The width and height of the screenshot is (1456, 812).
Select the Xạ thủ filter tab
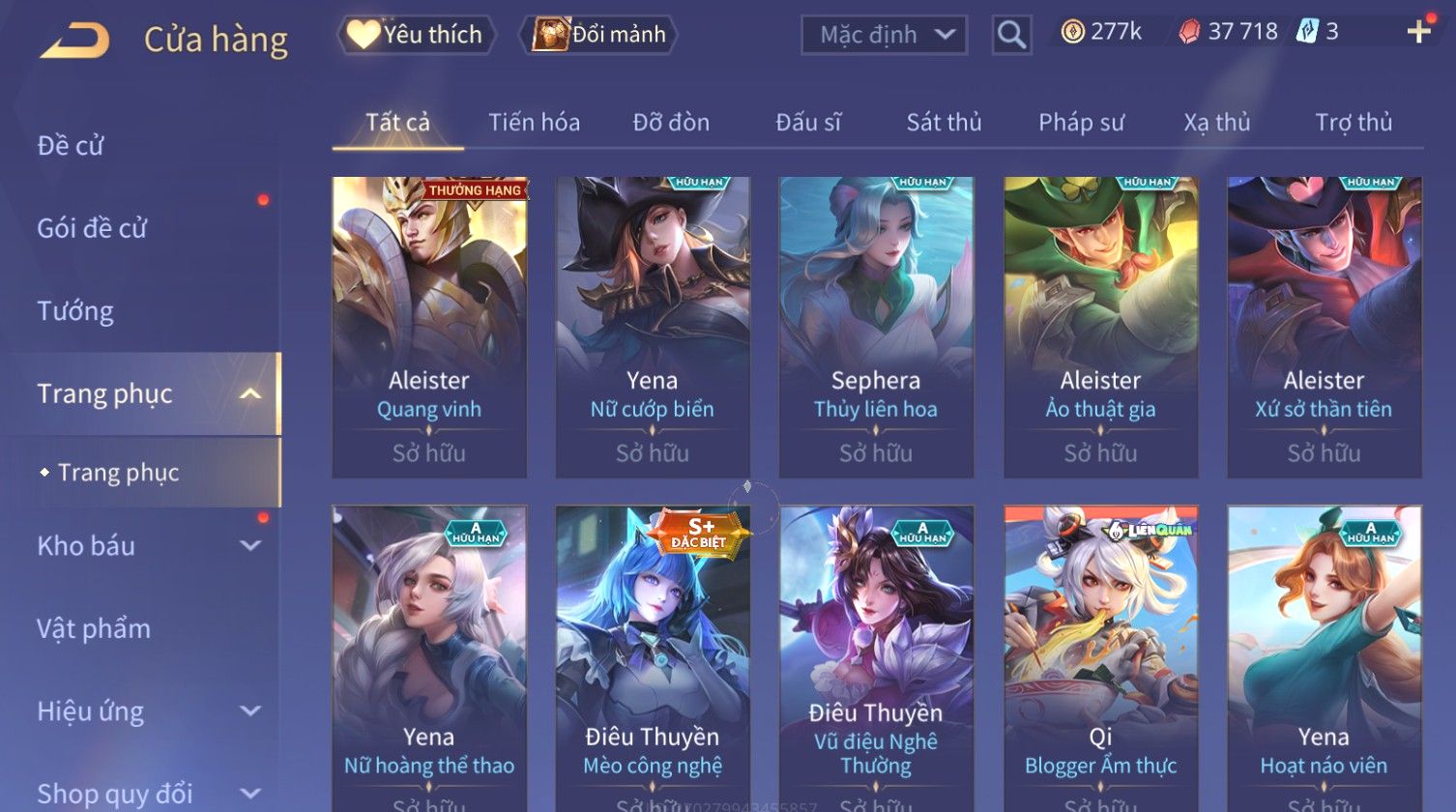[1216, 123]
